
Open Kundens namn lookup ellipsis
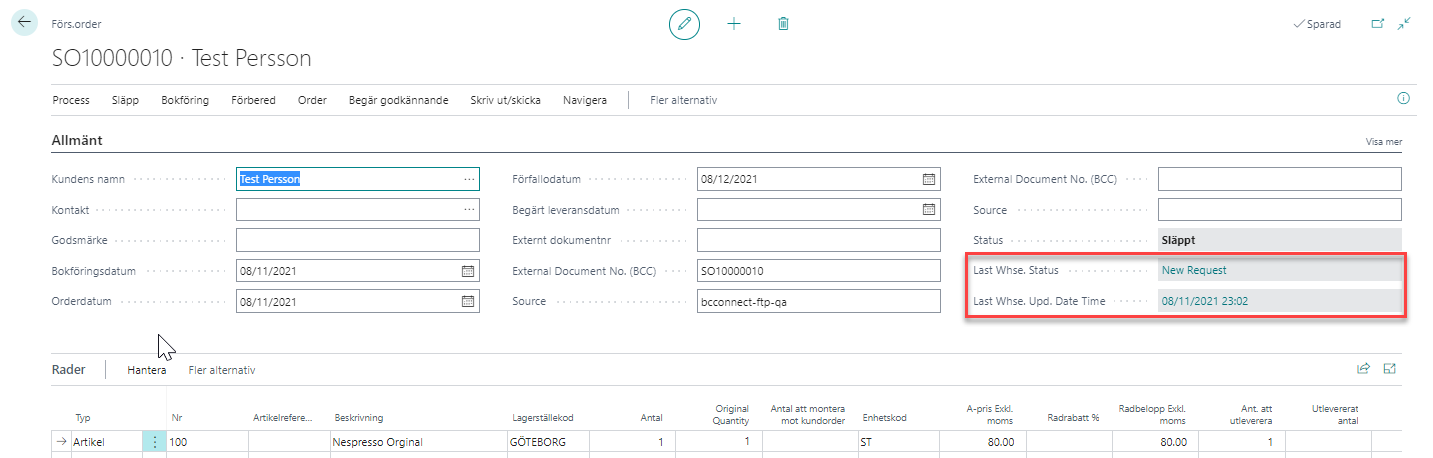click(x=468, y=179)
